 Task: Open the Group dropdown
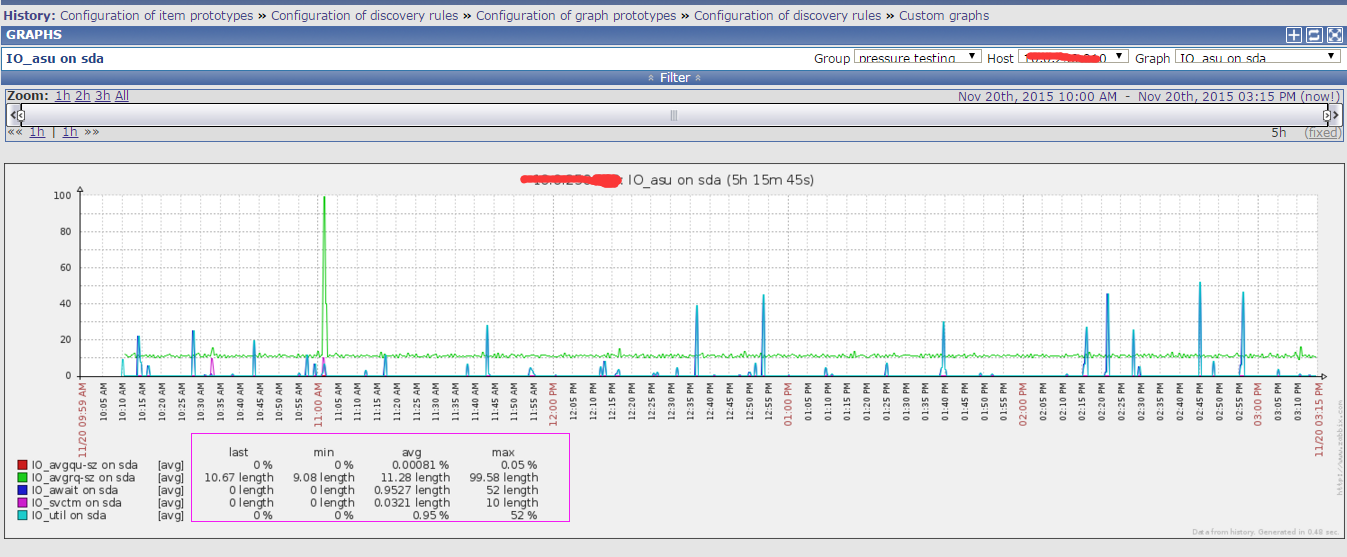(918, 57)
